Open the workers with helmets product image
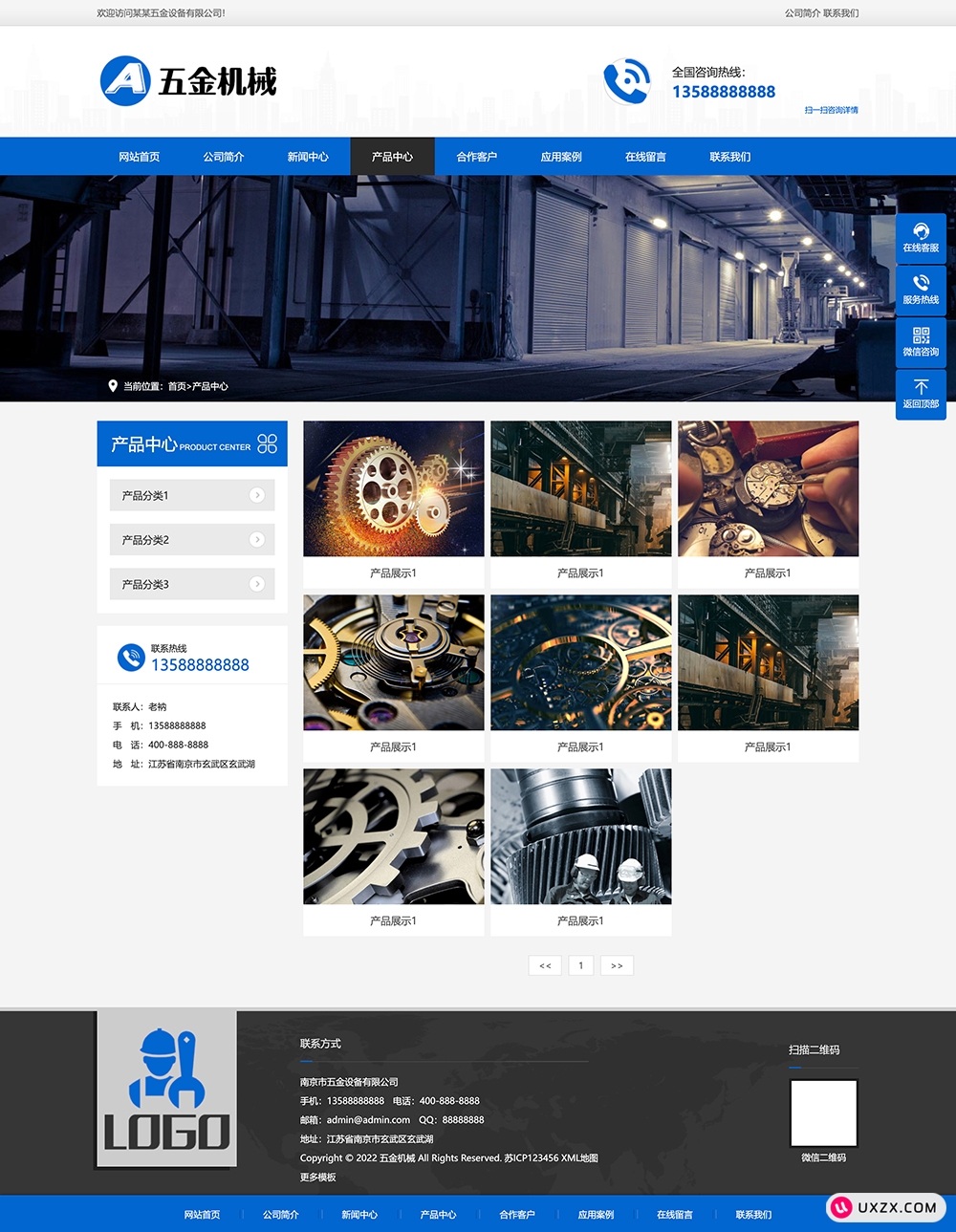This screenshot has height=1232, width=956. tap(581, 836)
